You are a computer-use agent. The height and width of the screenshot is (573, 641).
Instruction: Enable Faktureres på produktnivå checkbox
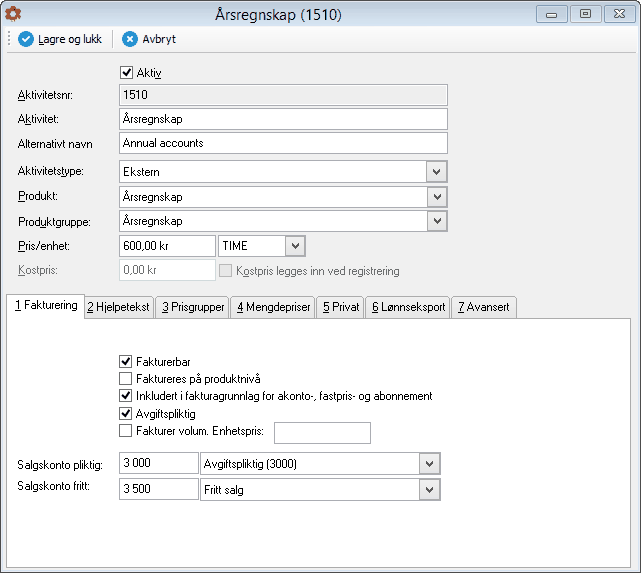click(126, 378)
